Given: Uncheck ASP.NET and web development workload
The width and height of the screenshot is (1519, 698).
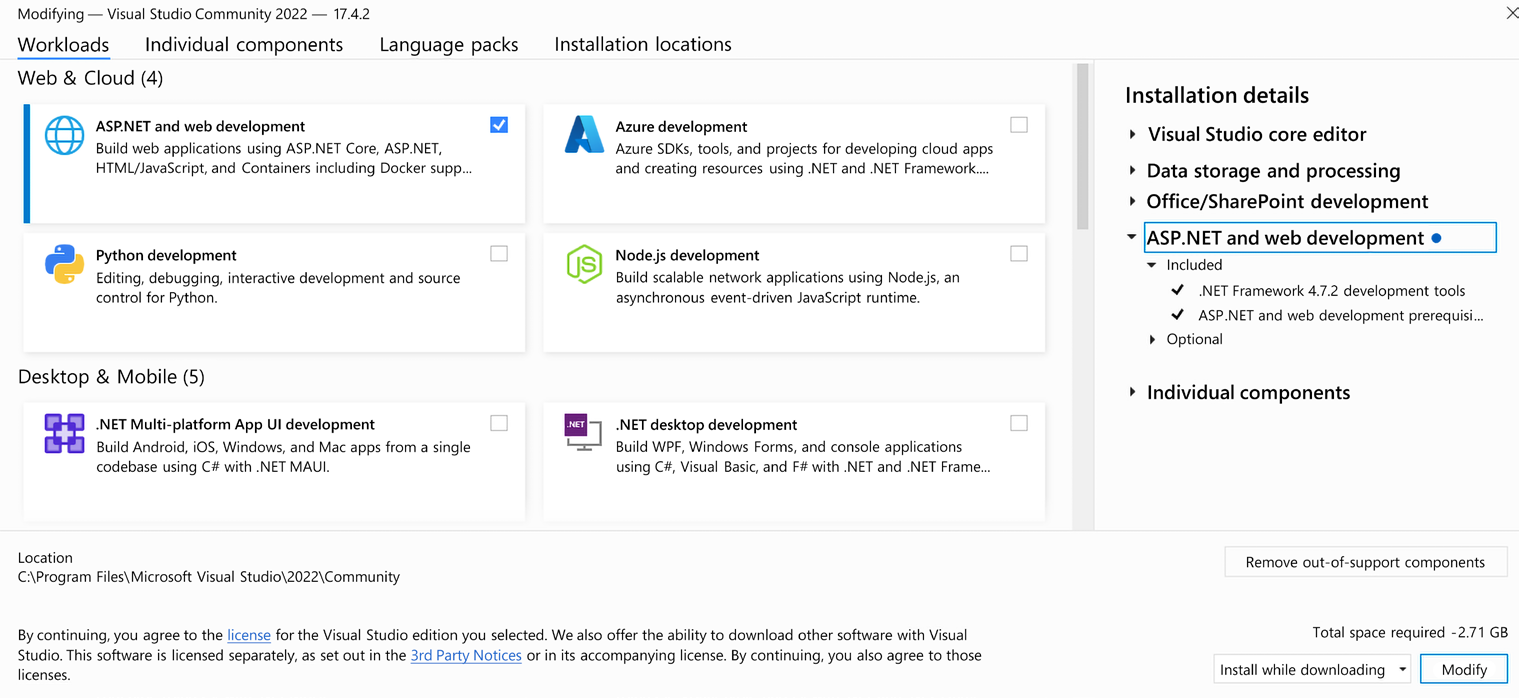Looking at the screenshot, I should (x=499, y=125).
